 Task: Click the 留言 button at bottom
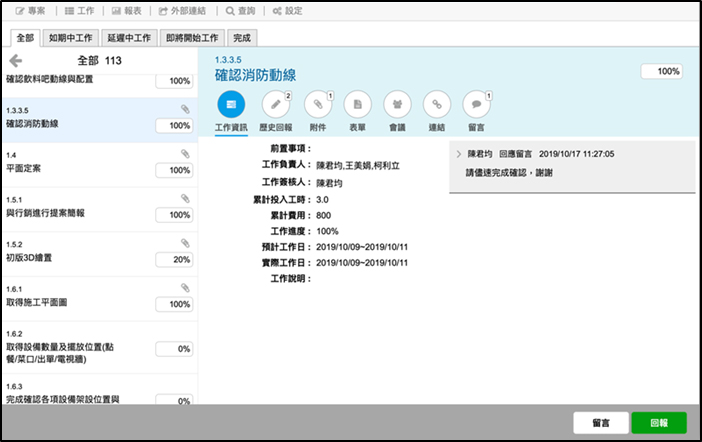tap(600, 422)
